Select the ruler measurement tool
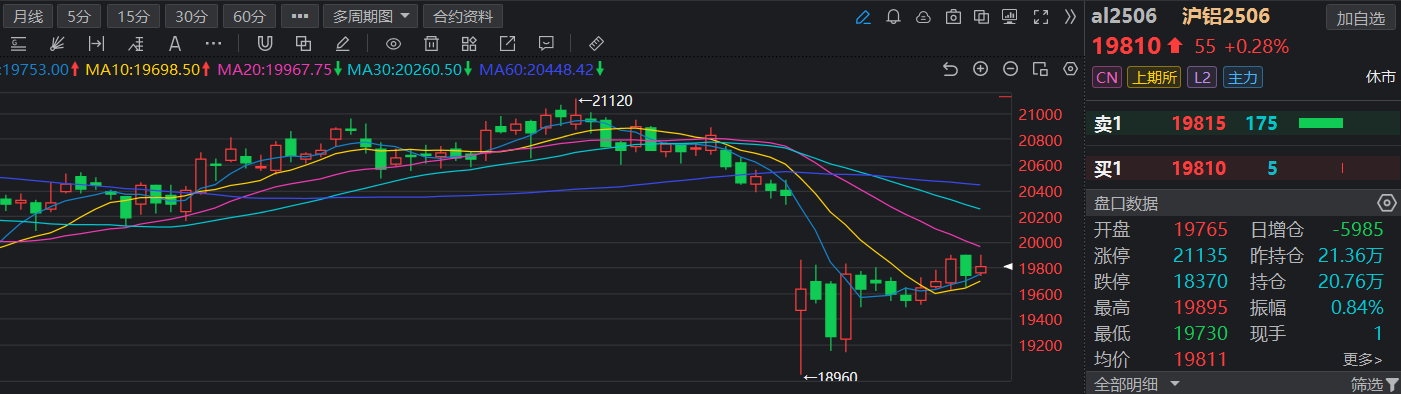The width and height of the screenshot is (1401, 394). coord(596,43)
